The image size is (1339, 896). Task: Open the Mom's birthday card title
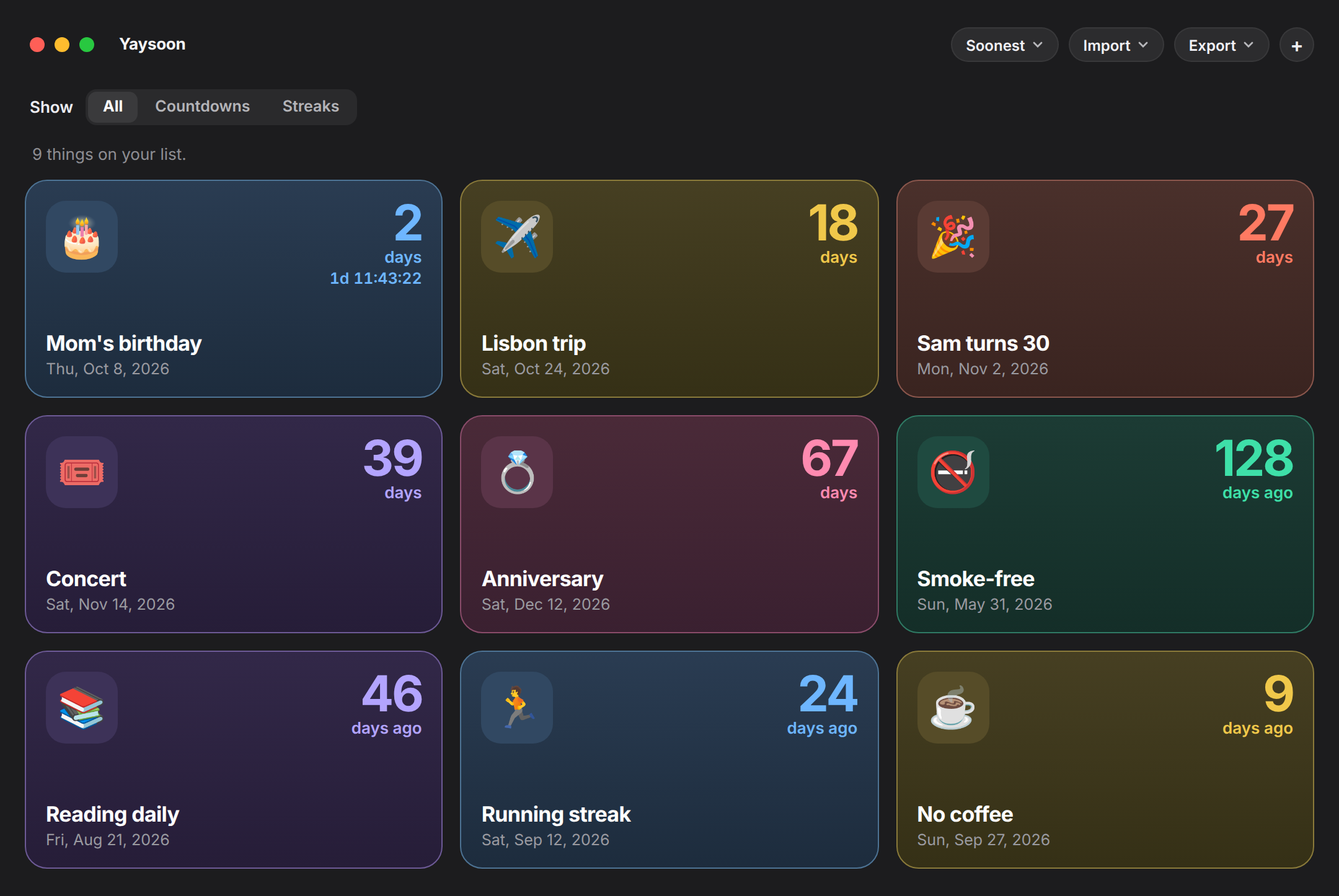124,343
